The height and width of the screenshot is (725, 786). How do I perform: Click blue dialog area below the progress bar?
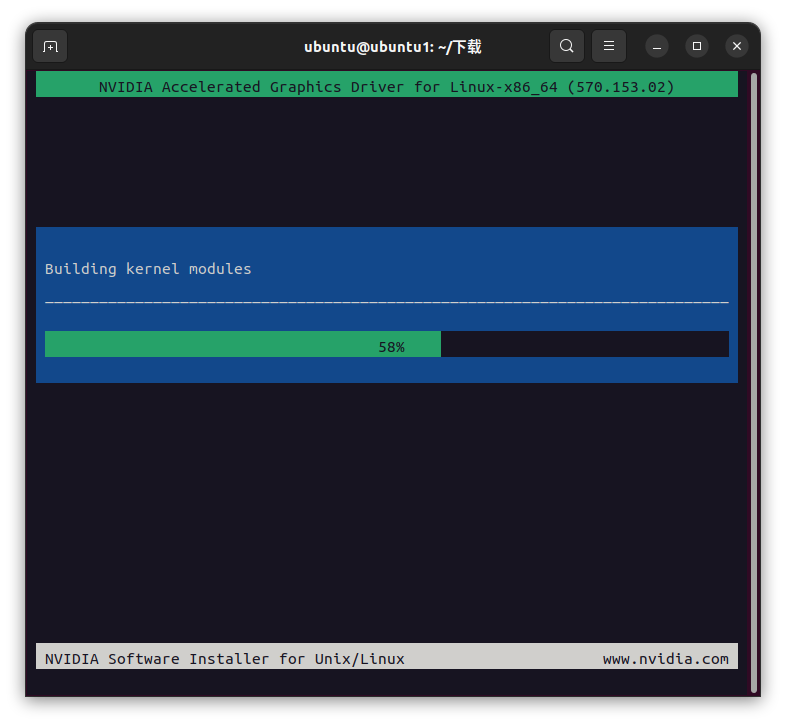(386, 370)
